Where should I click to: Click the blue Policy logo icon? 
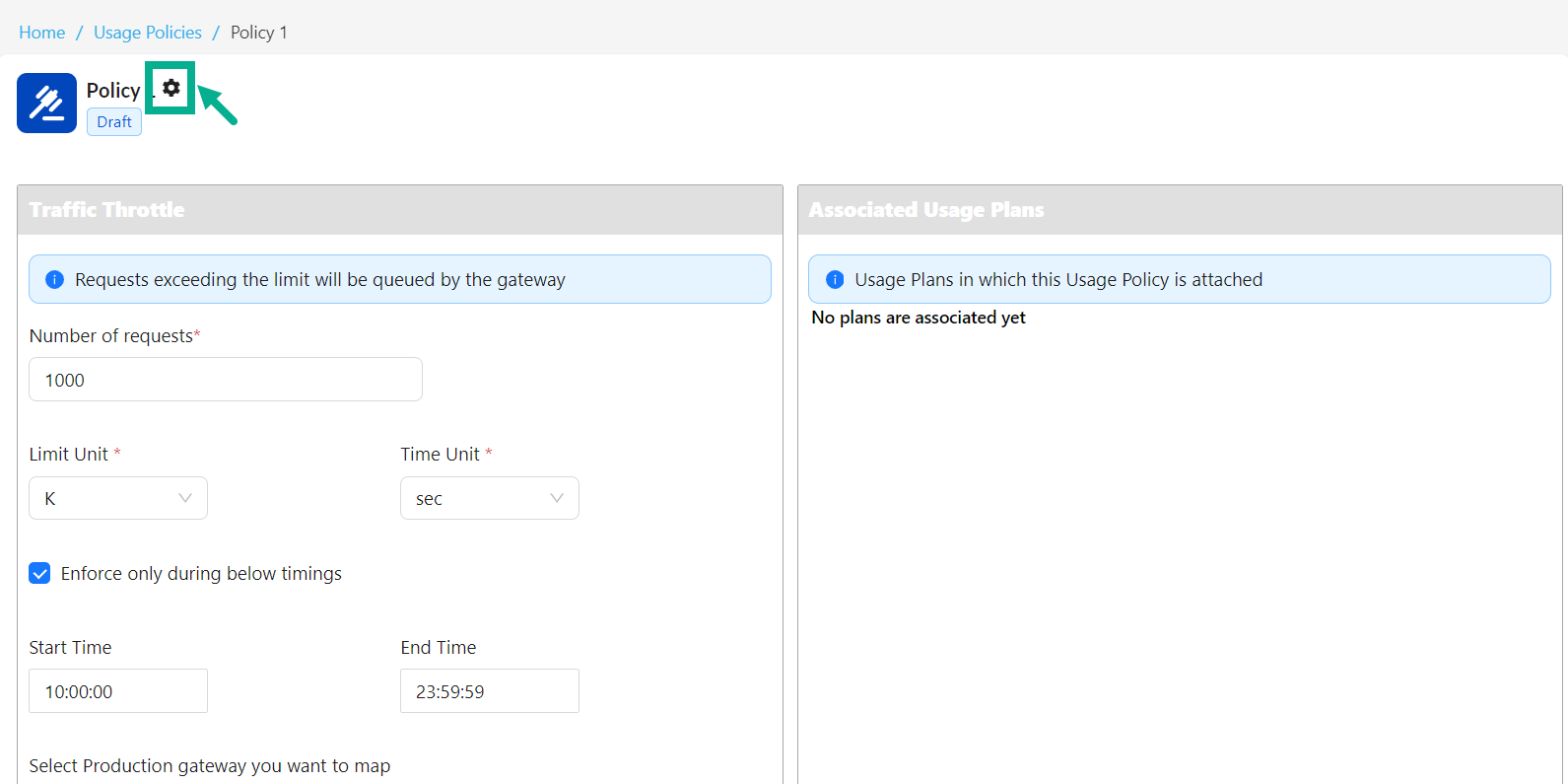tap(46, 103)
